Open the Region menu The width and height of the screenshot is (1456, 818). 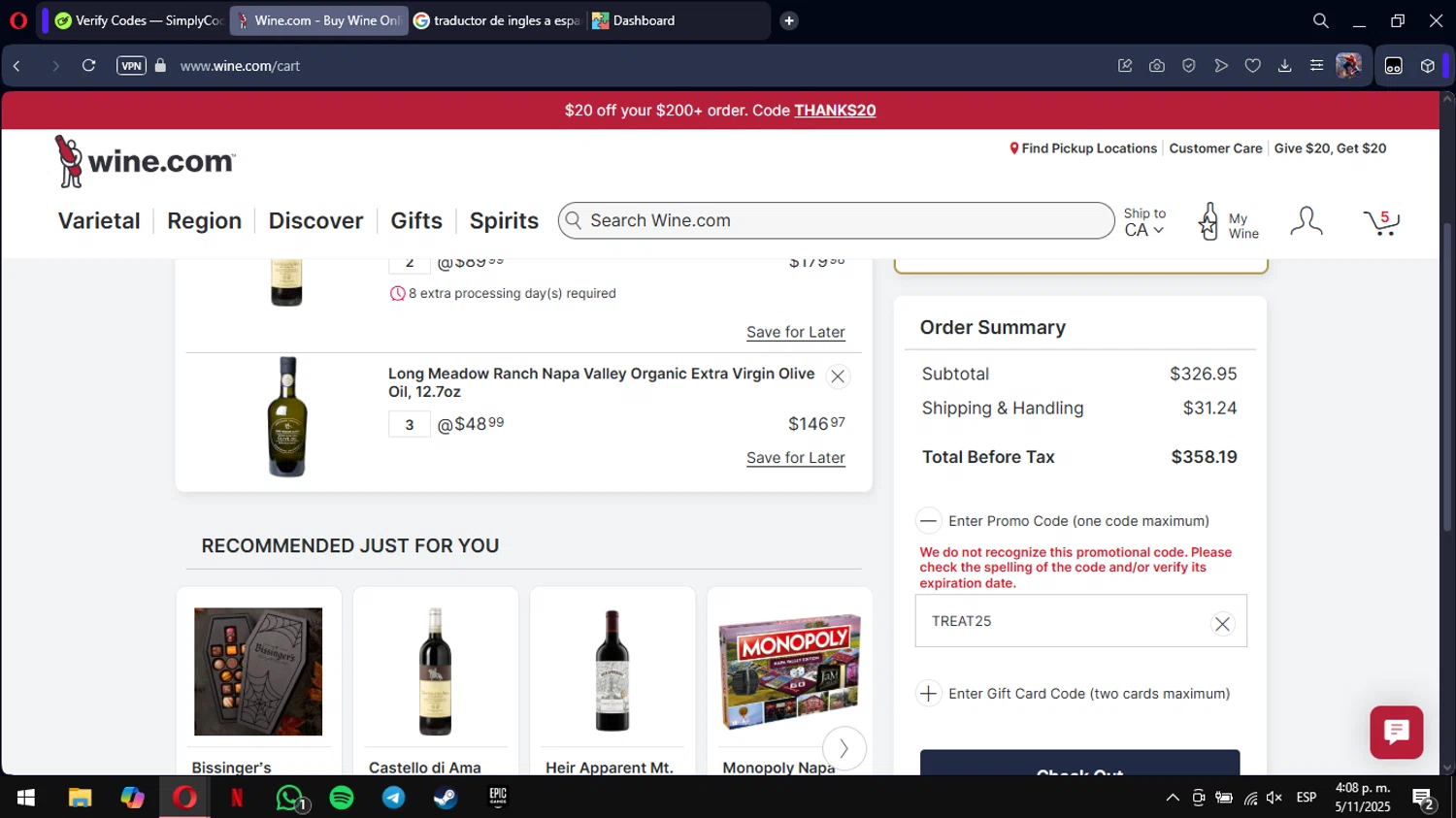pyautogui.click(x=204, y=221)
